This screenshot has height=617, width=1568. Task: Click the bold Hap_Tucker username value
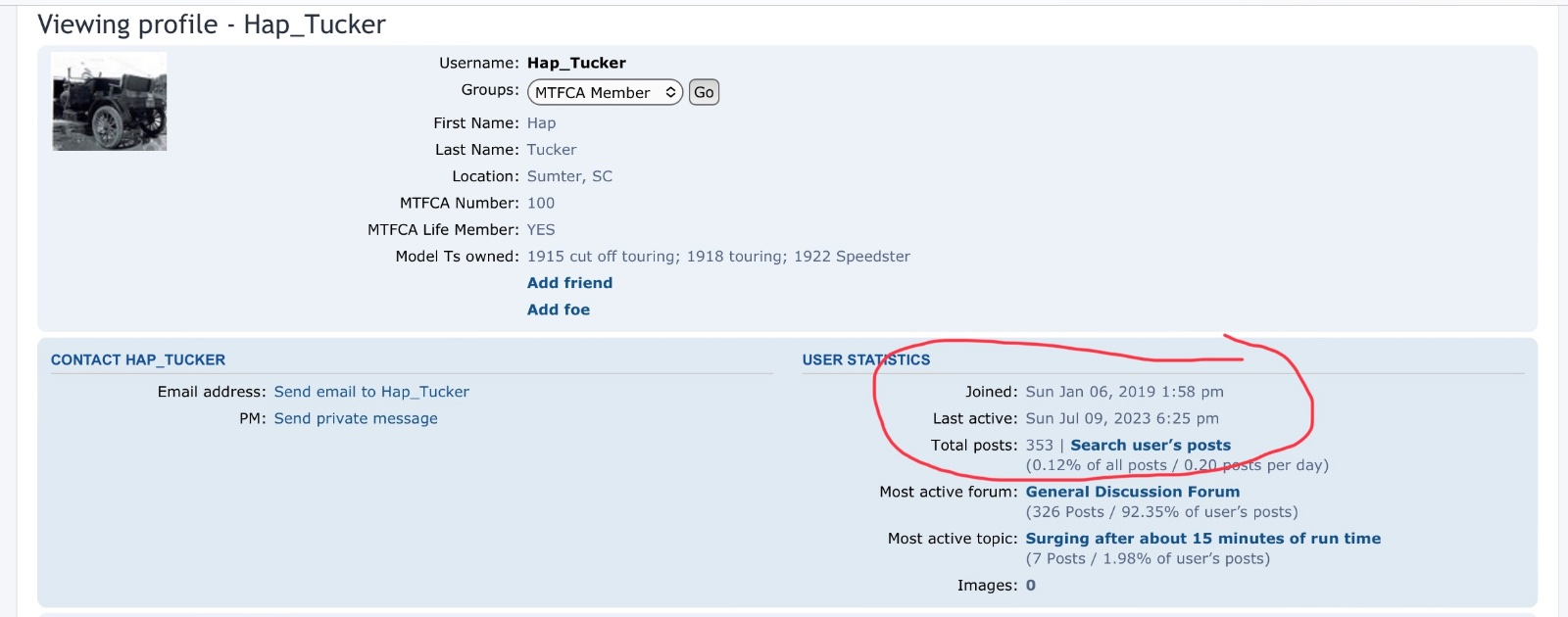[x=576, y=63]
